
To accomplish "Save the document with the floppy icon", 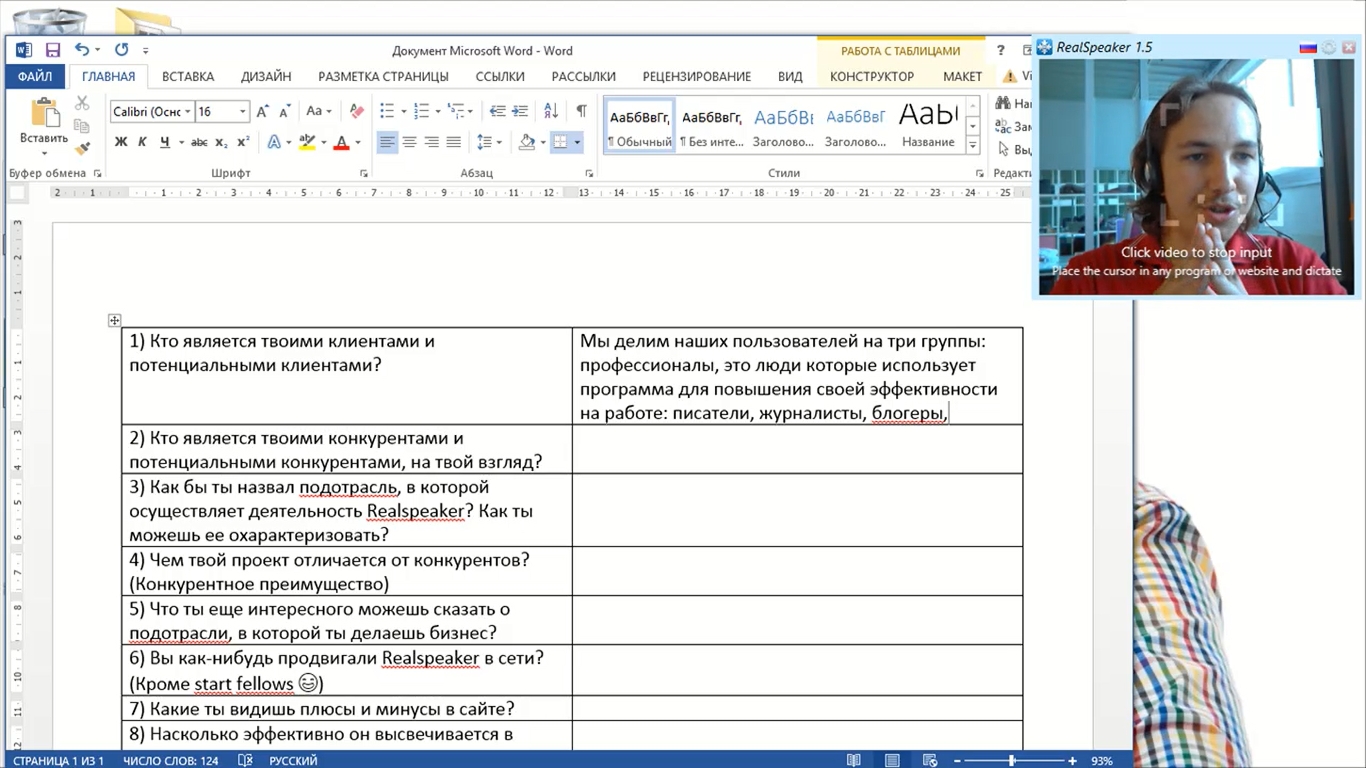I will tap(53, 50).
